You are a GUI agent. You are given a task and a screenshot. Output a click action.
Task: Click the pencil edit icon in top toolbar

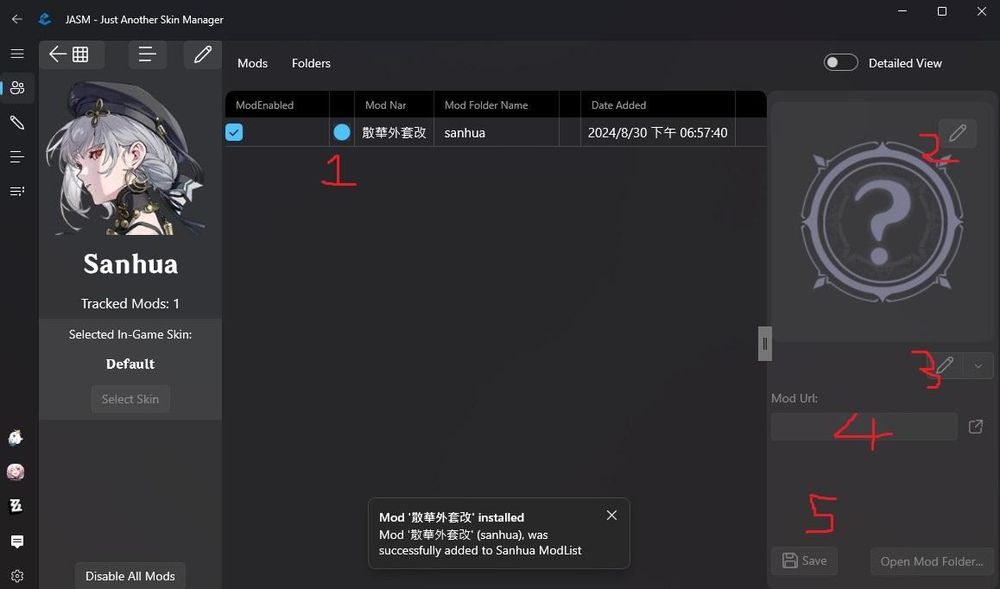pyautogui.click(x=202, y=54)
